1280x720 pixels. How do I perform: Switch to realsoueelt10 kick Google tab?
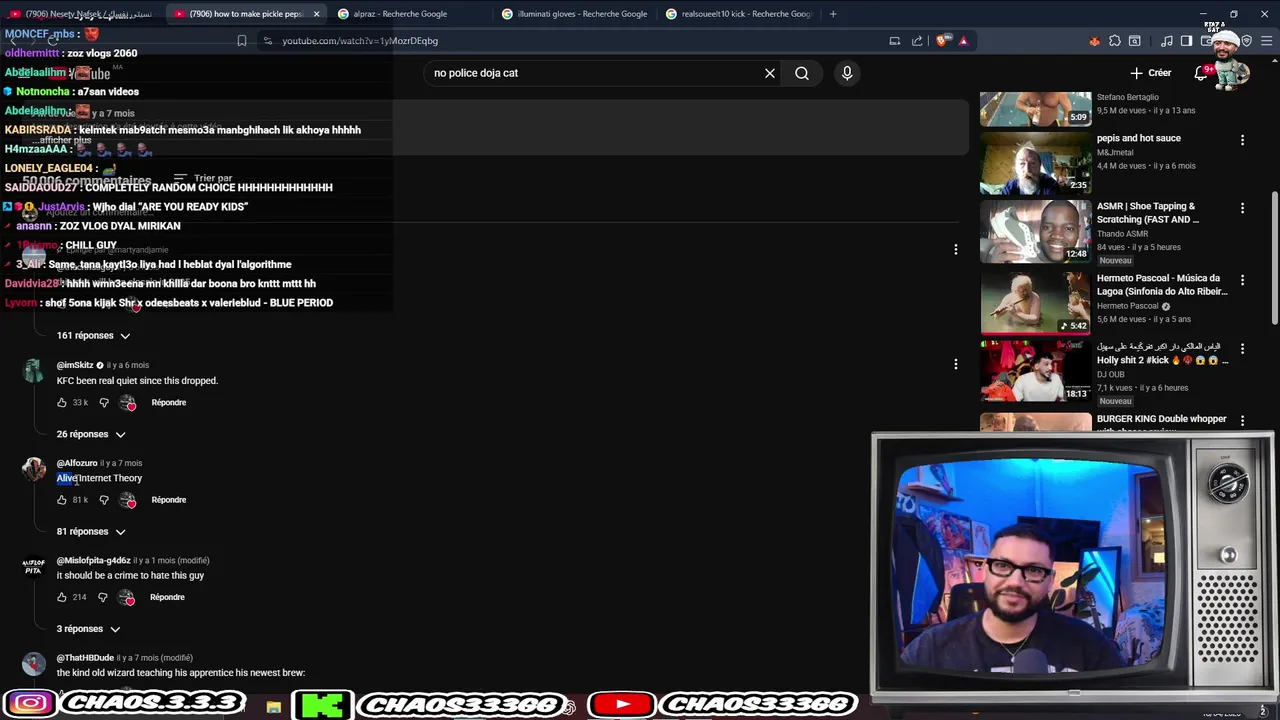740,14
